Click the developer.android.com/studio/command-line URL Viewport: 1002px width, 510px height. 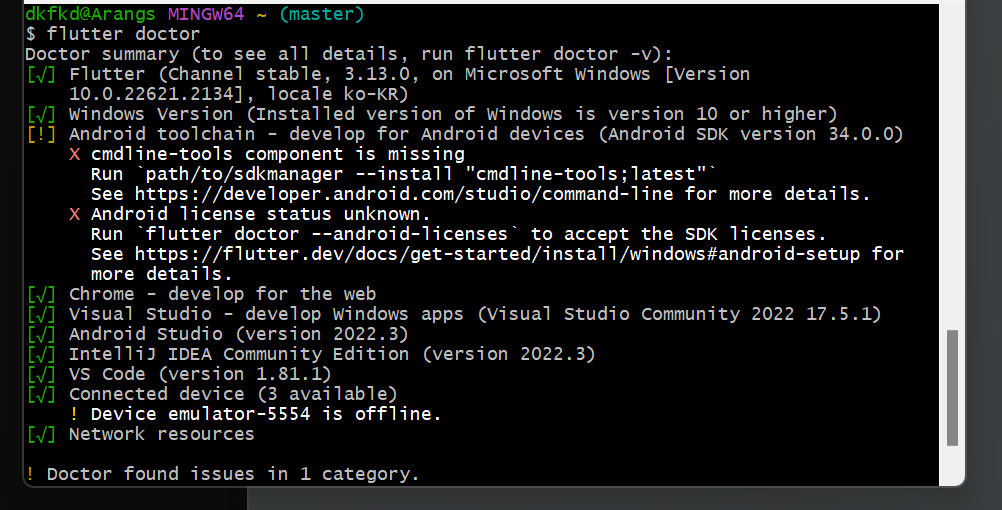coord(403,194)
